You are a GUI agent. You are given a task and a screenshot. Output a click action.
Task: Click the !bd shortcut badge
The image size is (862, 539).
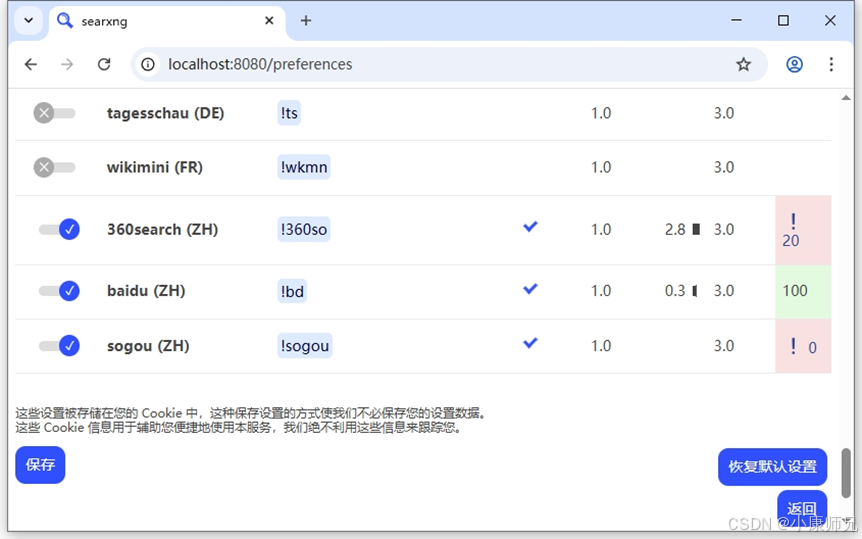pyautogui.click(x=292, y=291)
